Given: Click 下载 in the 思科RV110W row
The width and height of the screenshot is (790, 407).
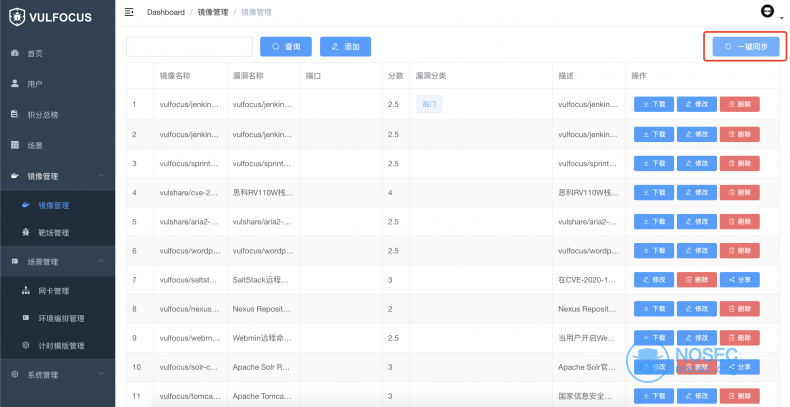Looking at the screenshot, I should pyautogui.click(x=654, y=193).
